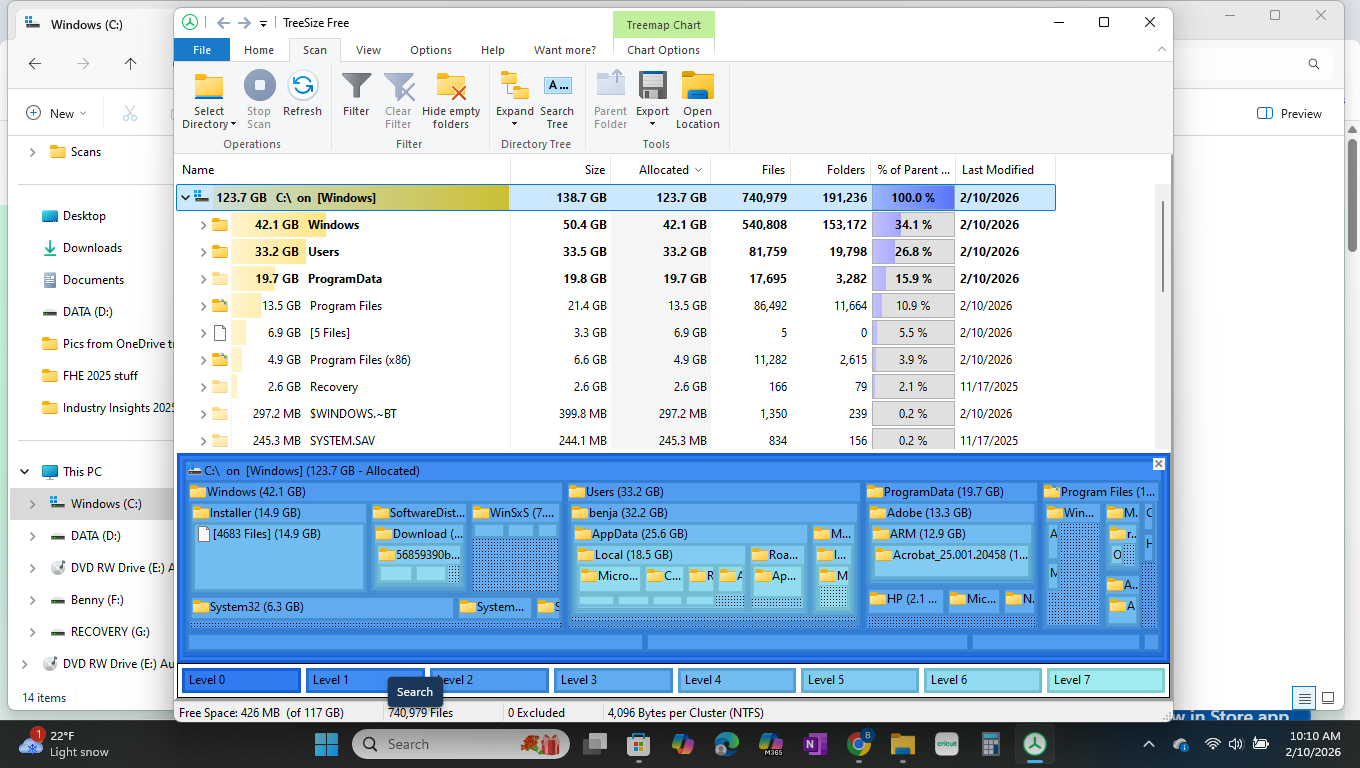The width and height of the screenshot is (1360, 768).
Task: Open the Expand dropdown arrow
Action: point(515,125)
